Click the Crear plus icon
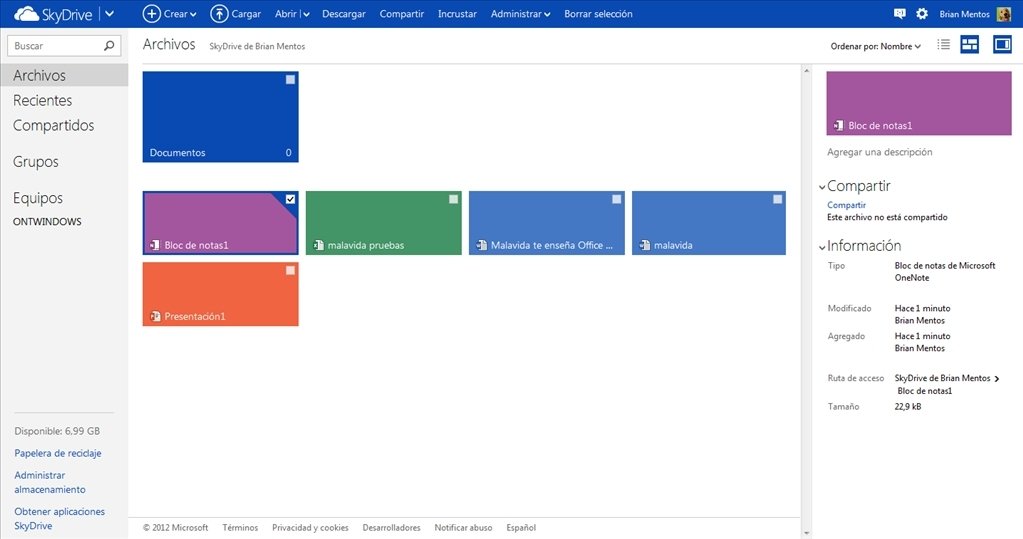1023x539 pixels. pos(151,14)
